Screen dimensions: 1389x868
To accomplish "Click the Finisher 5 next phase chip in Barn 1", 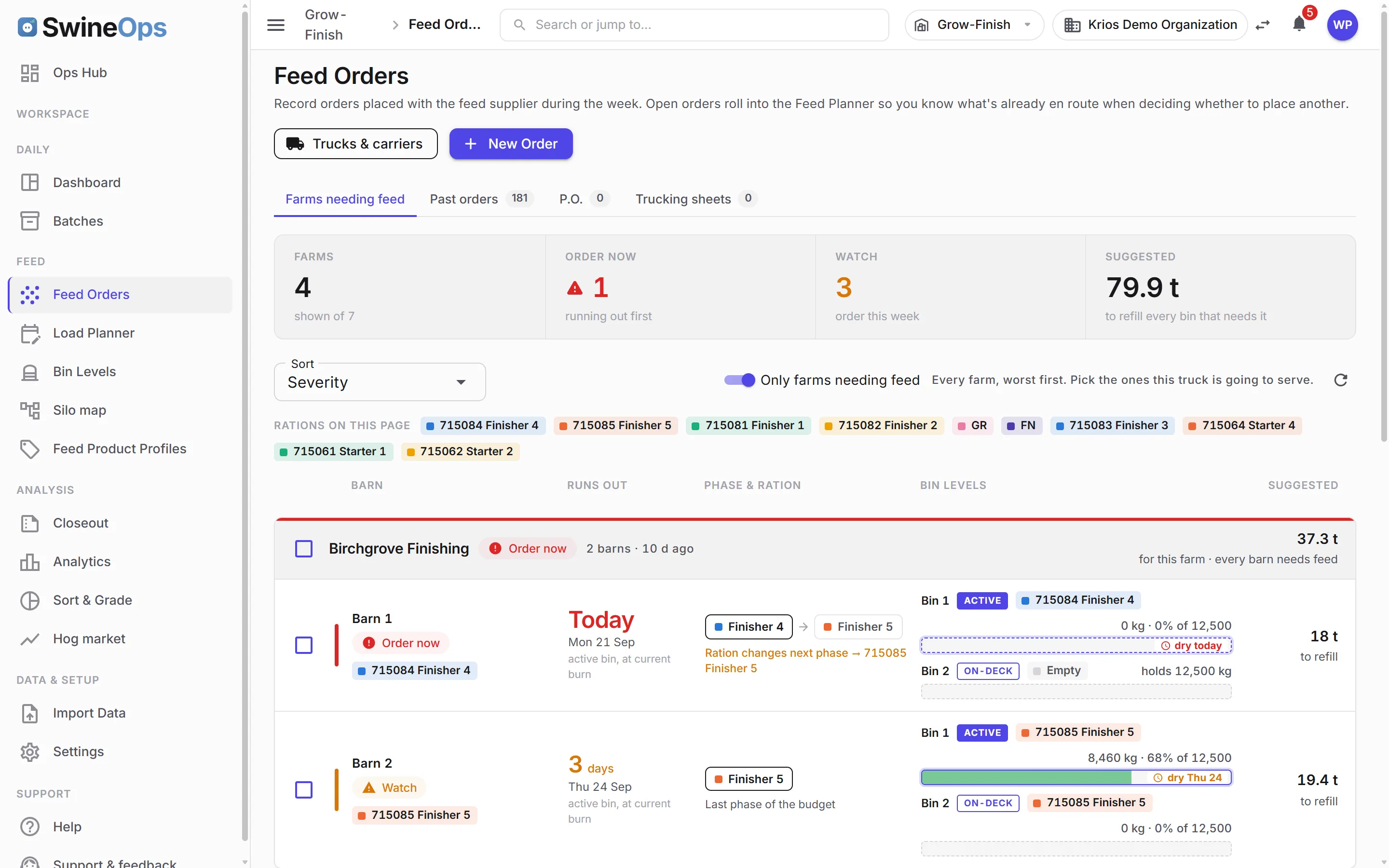I will pyautogui.click(x=858, y=627).
